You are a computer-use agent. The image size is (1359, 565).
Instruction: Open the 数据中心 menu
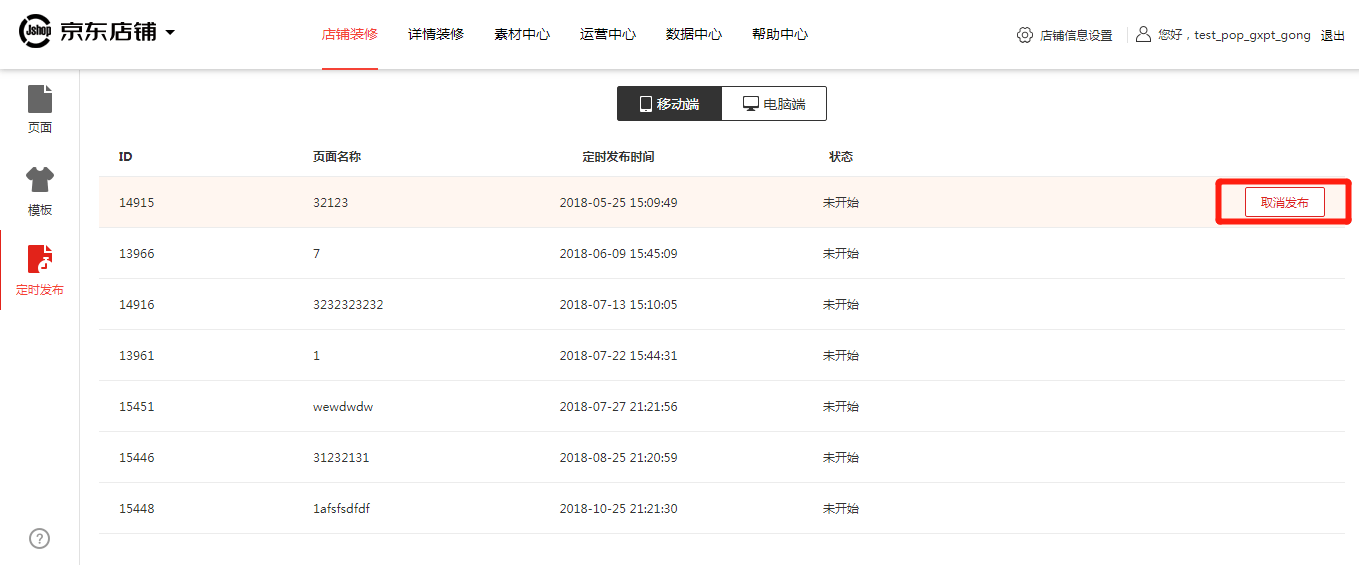coord(694,34)
